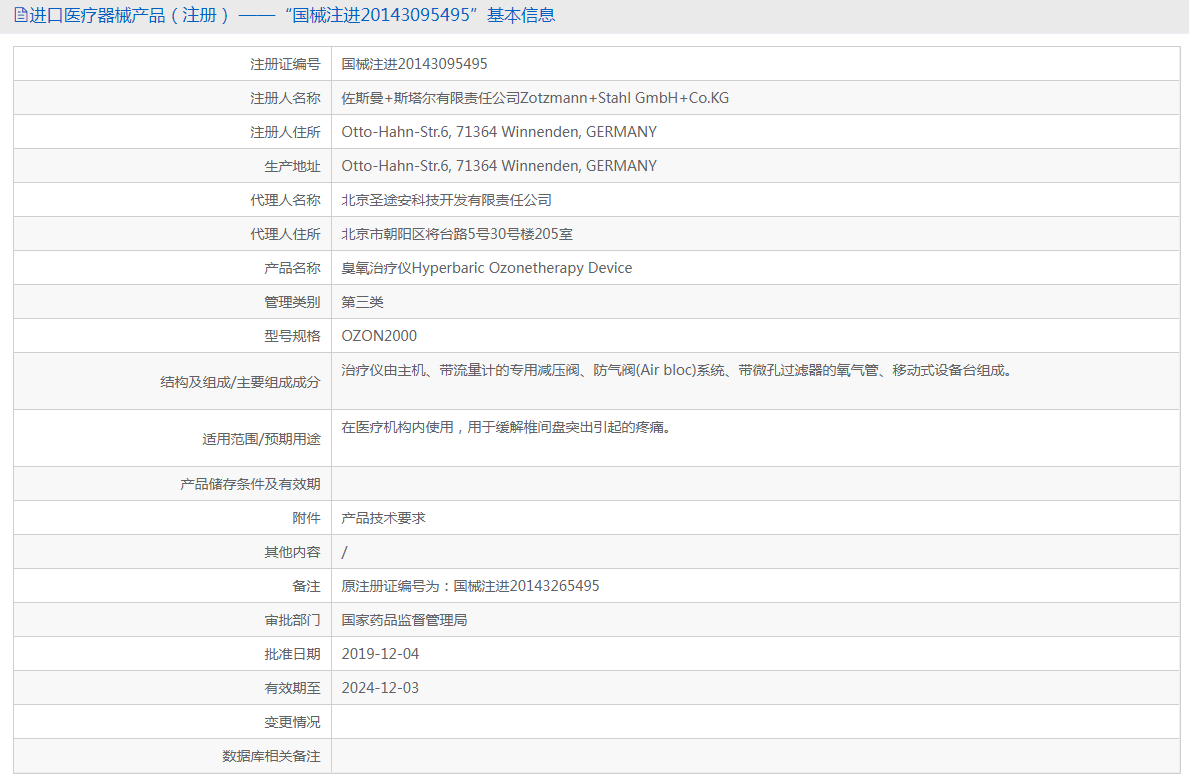Click the 管理类别 value 第三类
Viewport: 1189px width, 781px height.
tap(362, 301)
